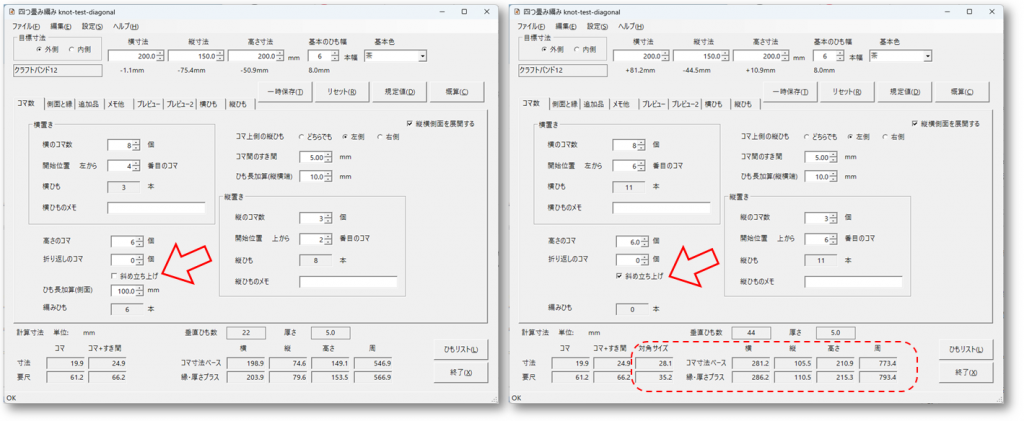Adjust 横寸法 spinner arrows in left window
This screenshot has width=1024, height=421.
tap(160, 57)
